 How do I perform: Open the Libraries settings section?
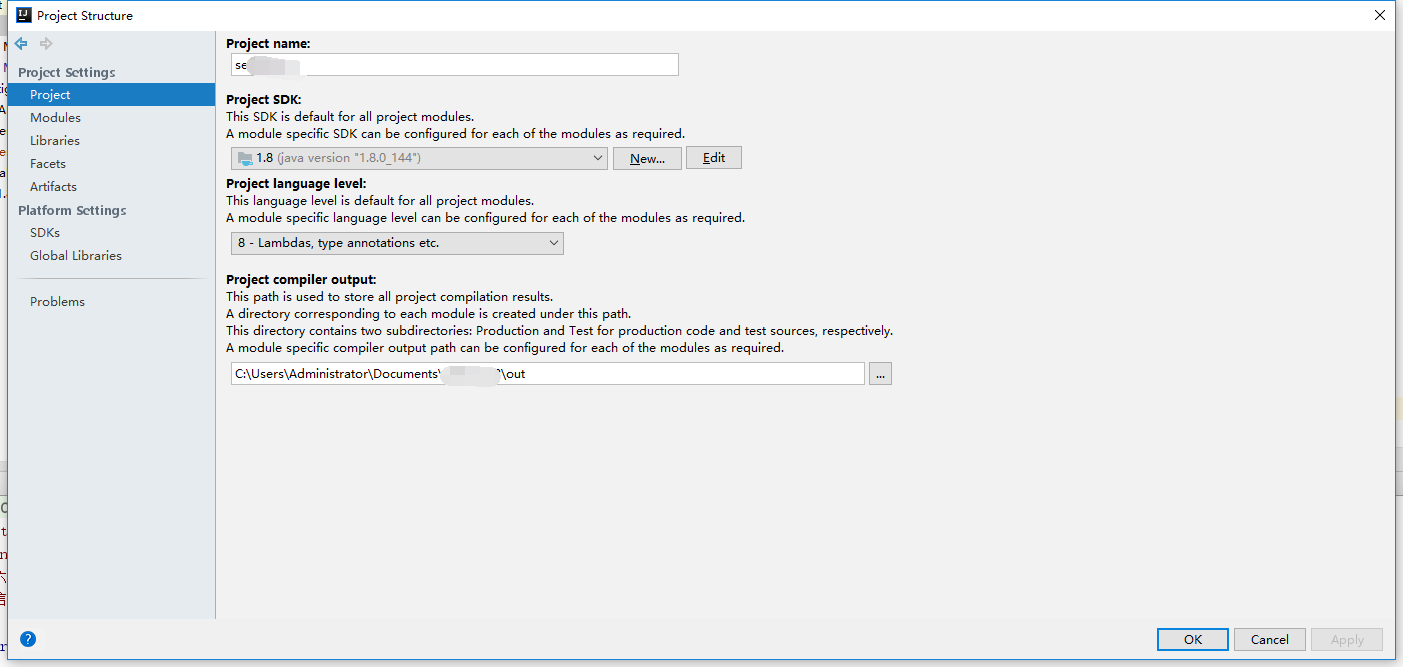[x=55, y=141]
